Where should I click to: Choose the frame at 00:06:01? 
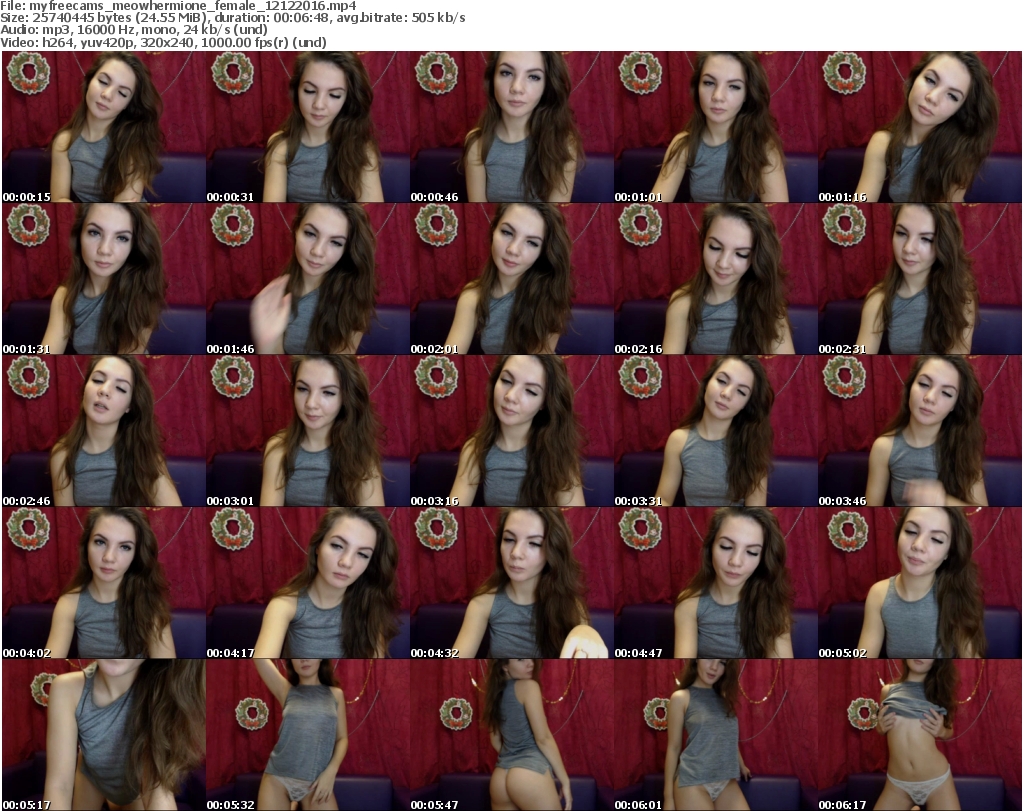(x=716, y=735)
